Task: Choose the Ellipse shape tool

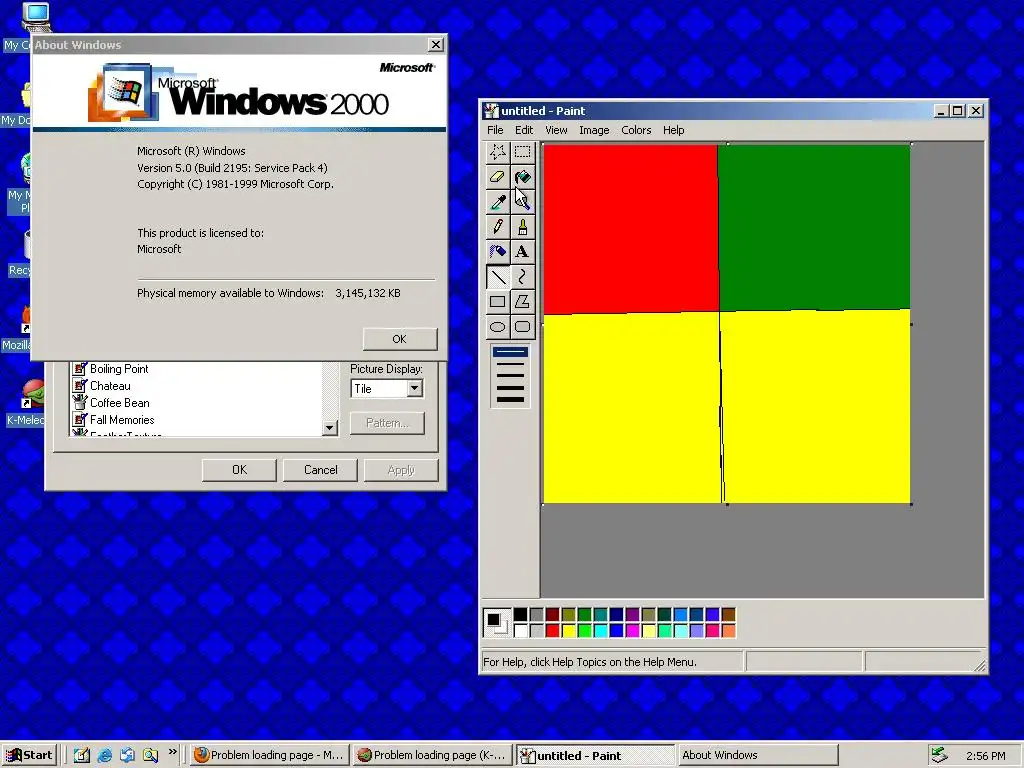Action: coord(498,327)
